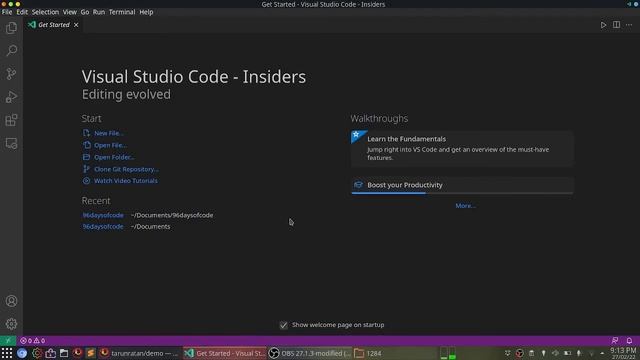Image resolution: width=640 pixels, height=360 pixels.
Task: Launch the Sublime Text icon in taskbar
Action: pos(91,353)
